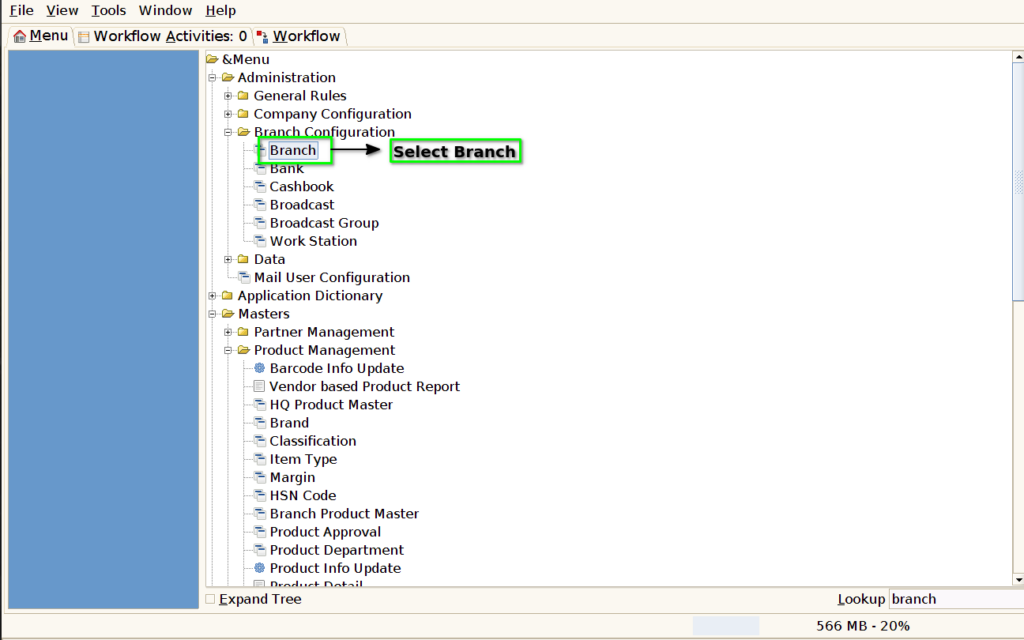Open the Work Station entry
The width and height of the screenshot is (1024, 640).
click(313, 241)
